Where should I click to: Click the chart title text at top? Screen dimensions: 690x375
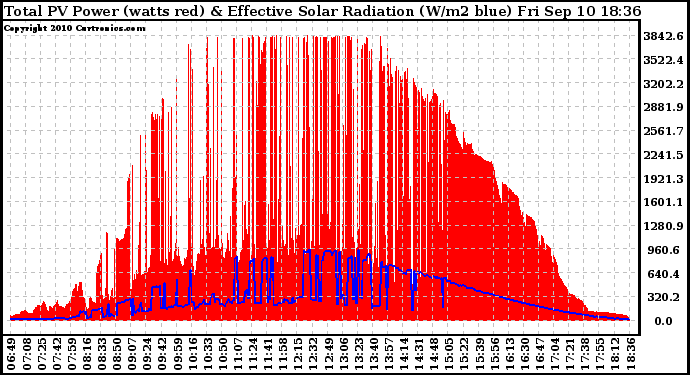[322, 11]
